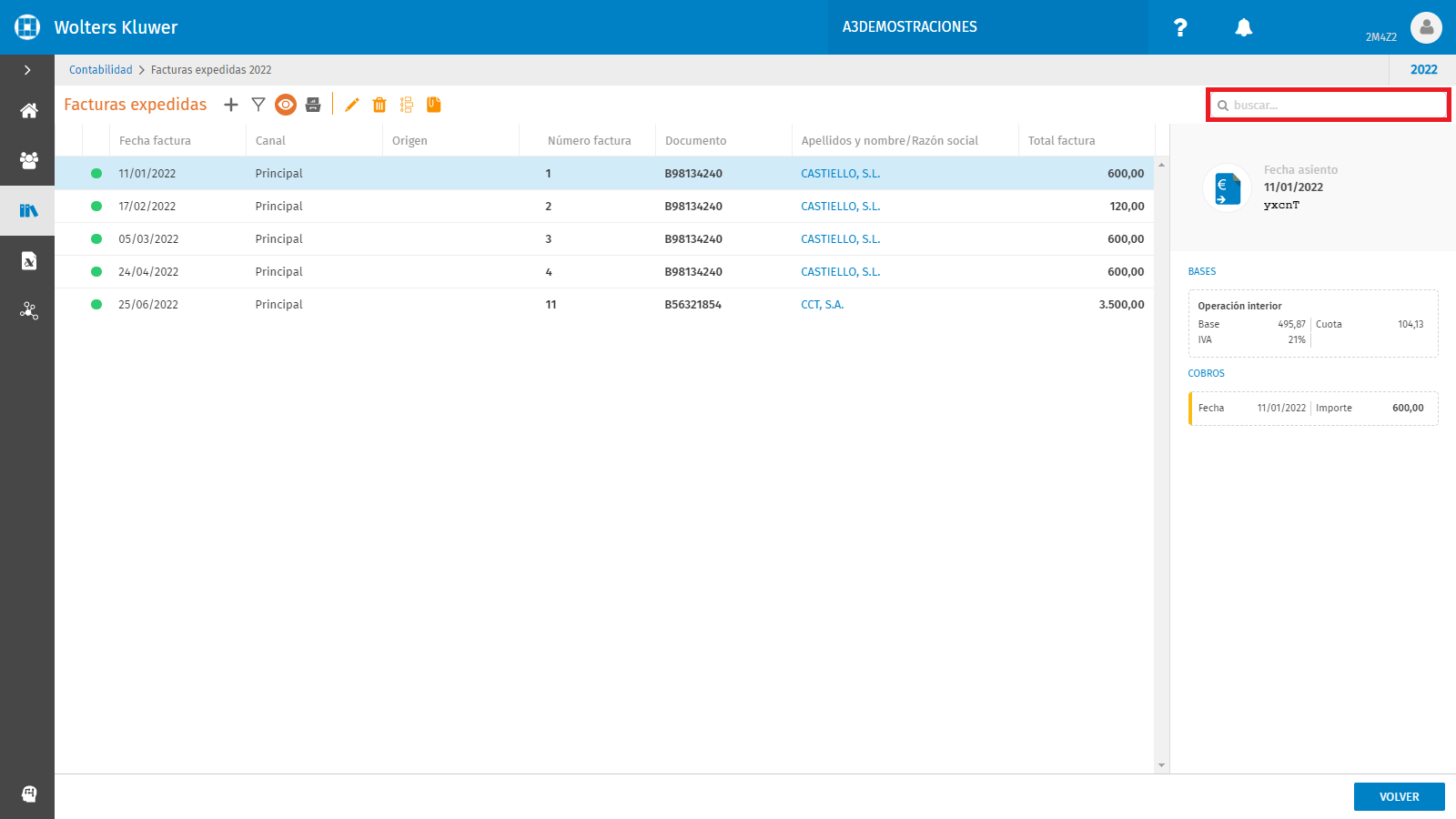Open the connections network sidebar icon
Screen dimensions: 1456x819
point(29,311)
